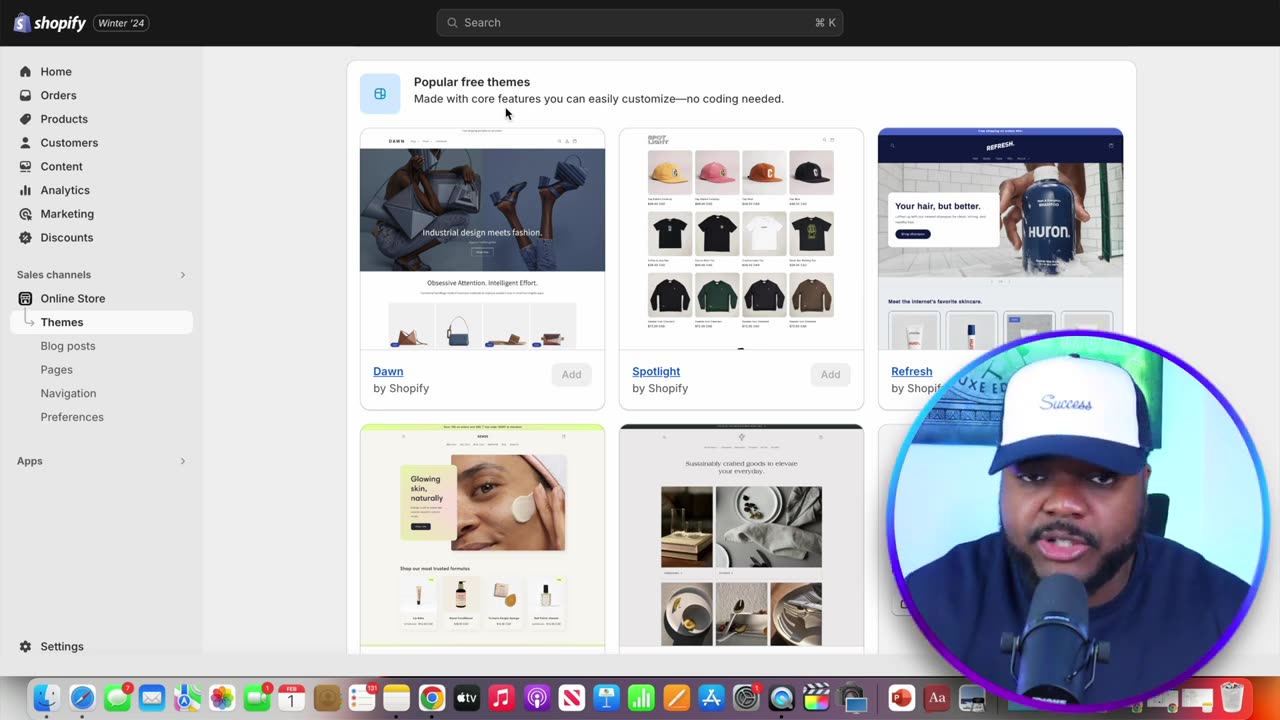1280x720 pixels.
Task: Click the Winter '24 edition badge
Action: point(121,23)
